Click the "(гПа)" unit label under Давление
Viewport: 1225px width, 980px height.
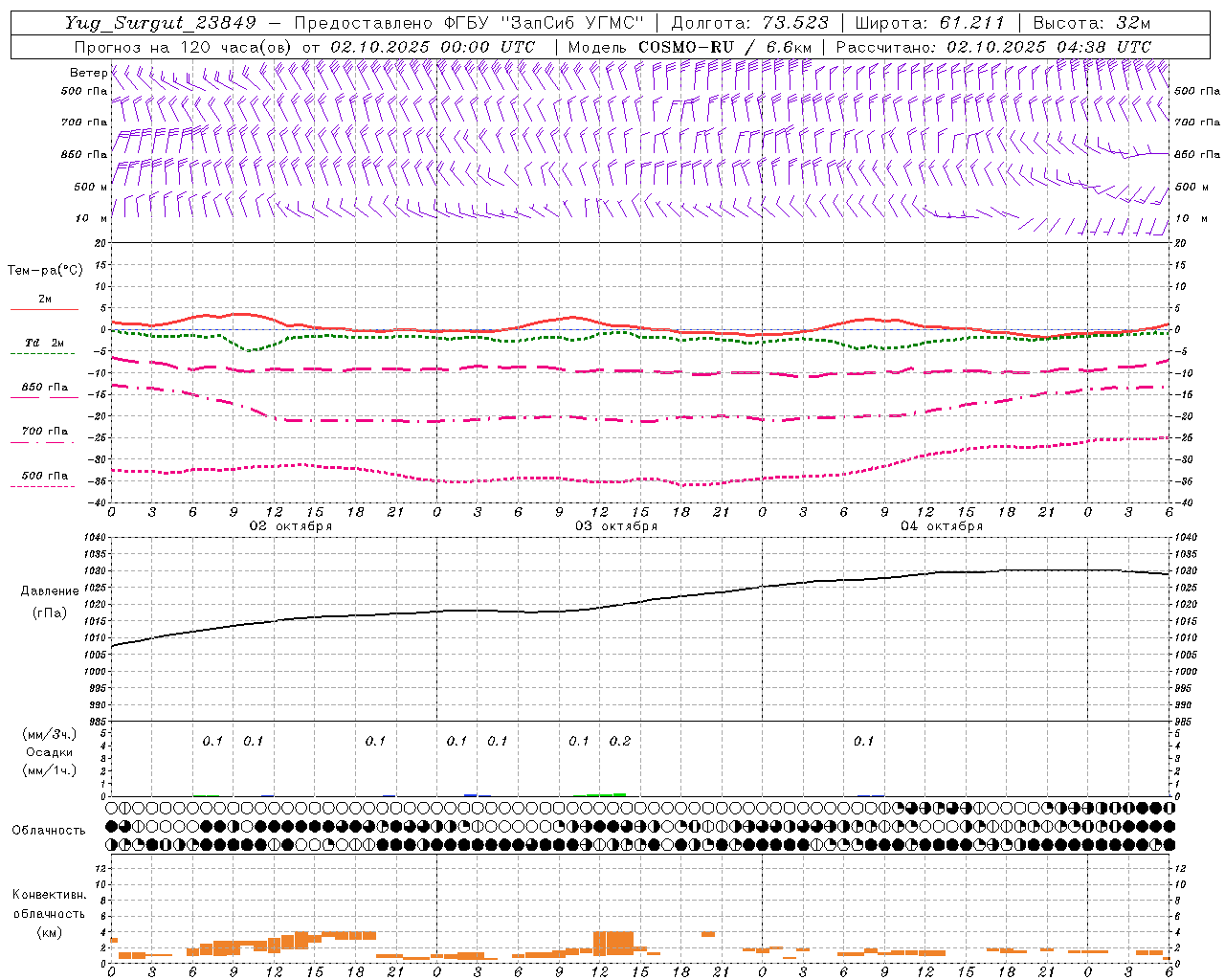[50, 613]
